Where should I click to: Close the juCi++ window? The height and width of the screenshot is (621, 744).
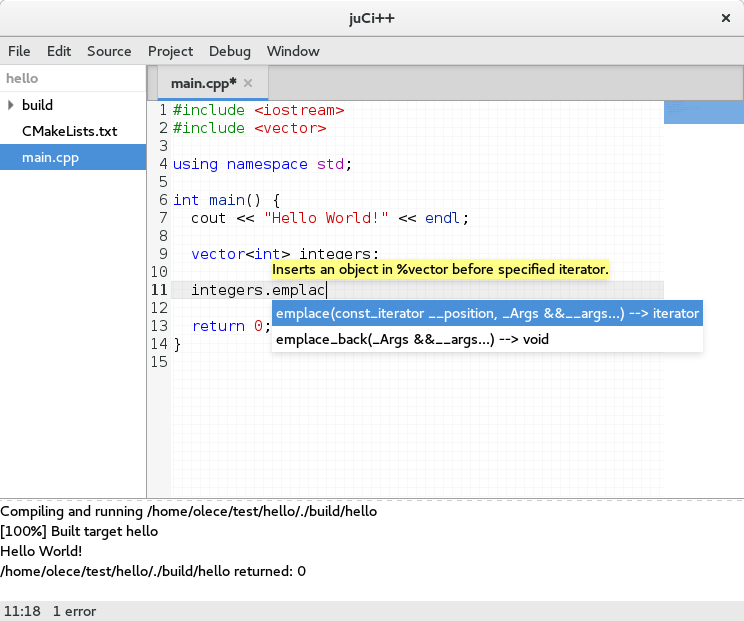click(725, 17)
